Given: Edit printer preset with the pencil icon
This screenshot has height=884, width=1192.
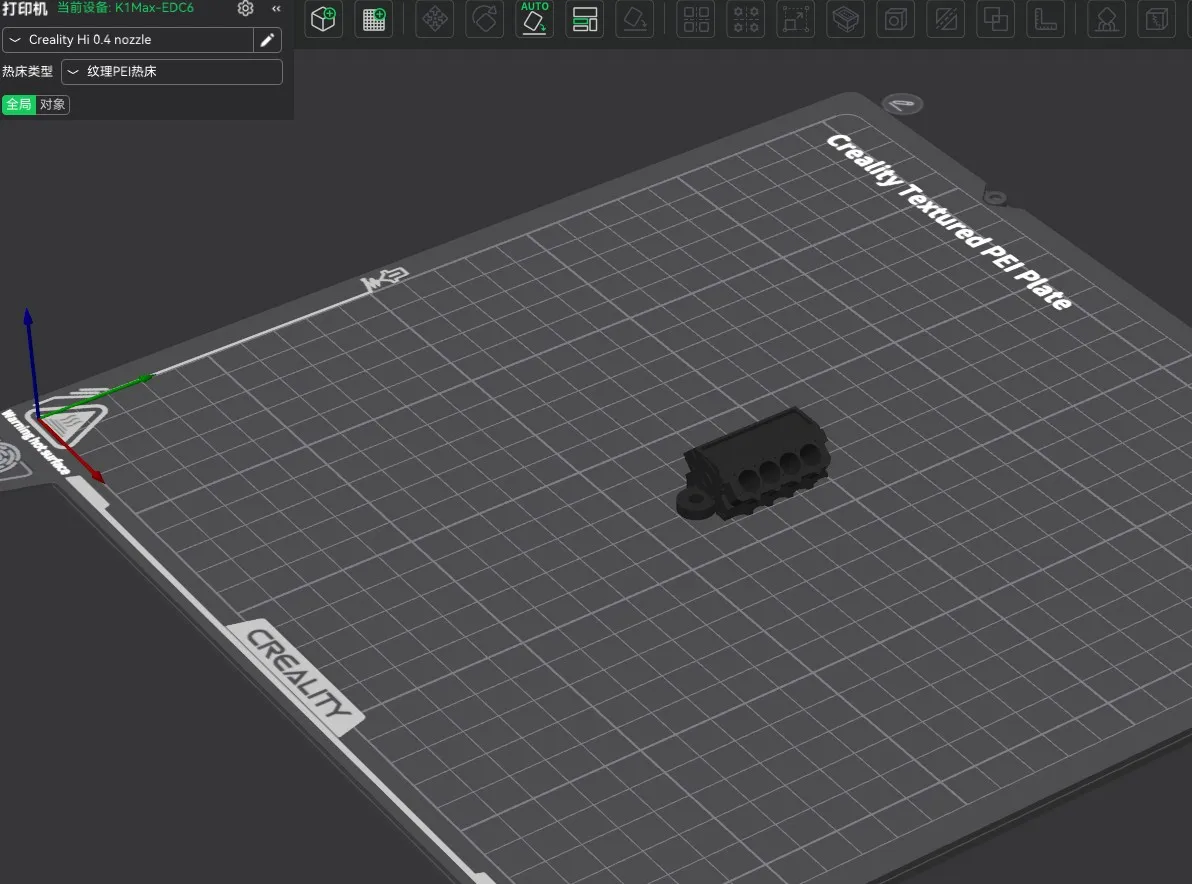Looking at the screenshot, I should [267, 40].
